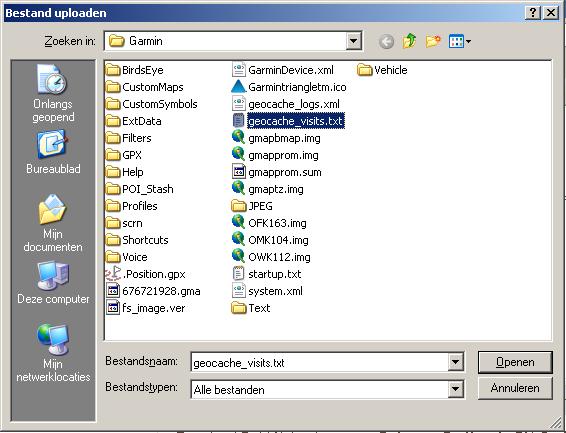566x433 pixels.
Task: Click the Openen button
Action: click(515, 362)
